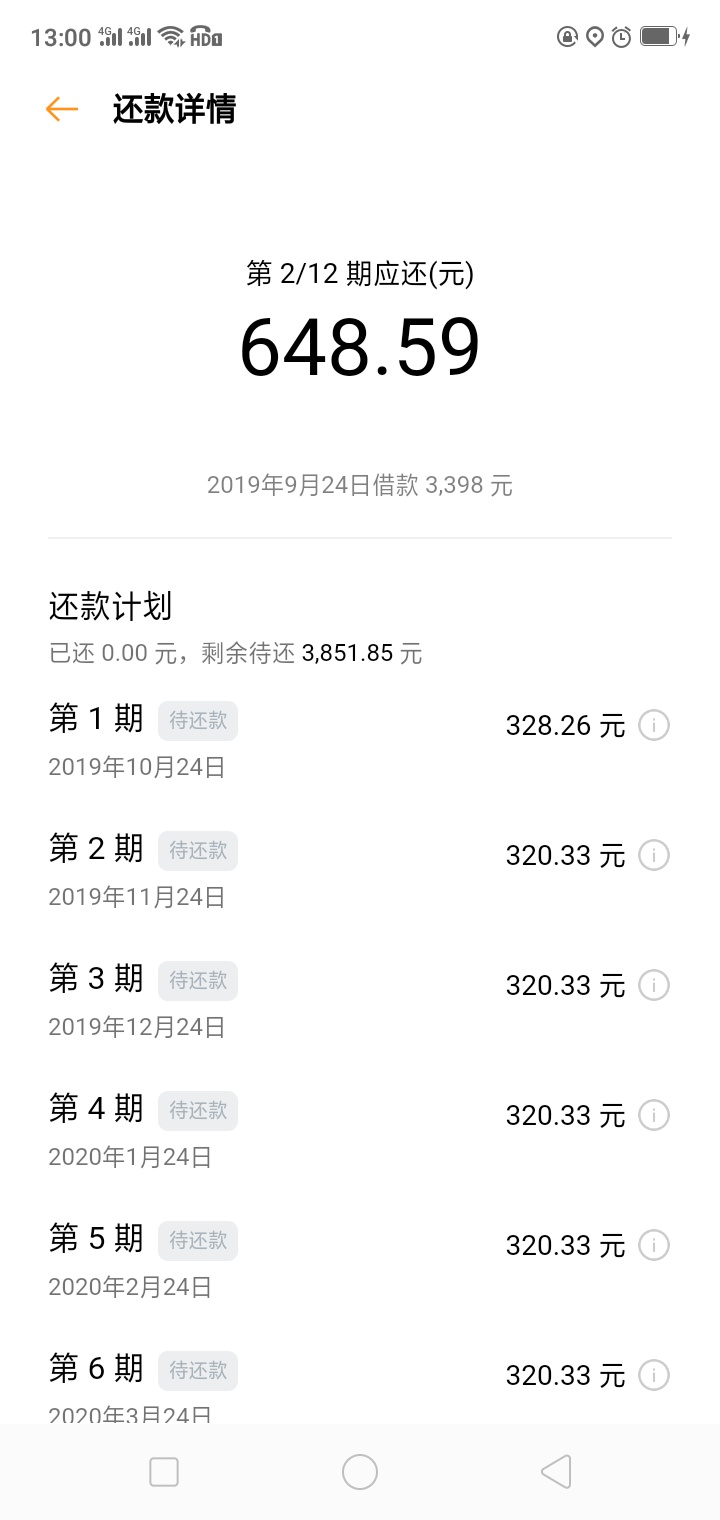Select the 待还款 tag on period 3
The image size is (720, 1520).
tap(198, 981)
